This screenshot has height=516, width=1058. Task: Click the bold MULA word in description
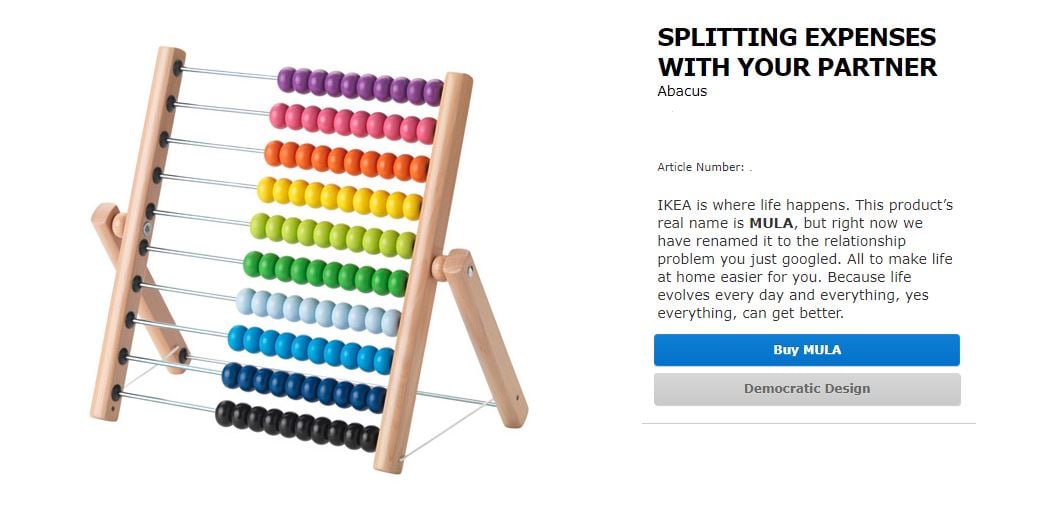click(773, 223)
